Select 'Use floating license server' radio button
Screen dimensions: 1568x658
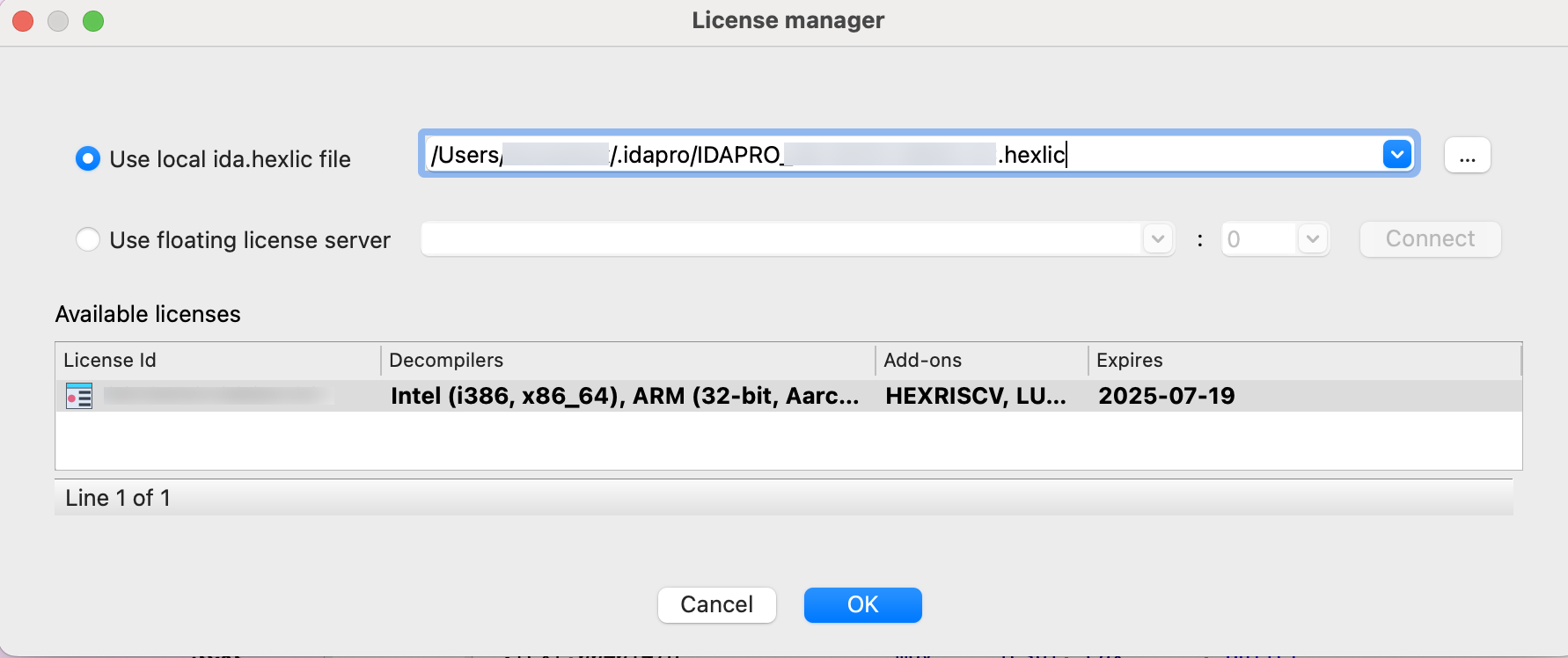point(88,239)
